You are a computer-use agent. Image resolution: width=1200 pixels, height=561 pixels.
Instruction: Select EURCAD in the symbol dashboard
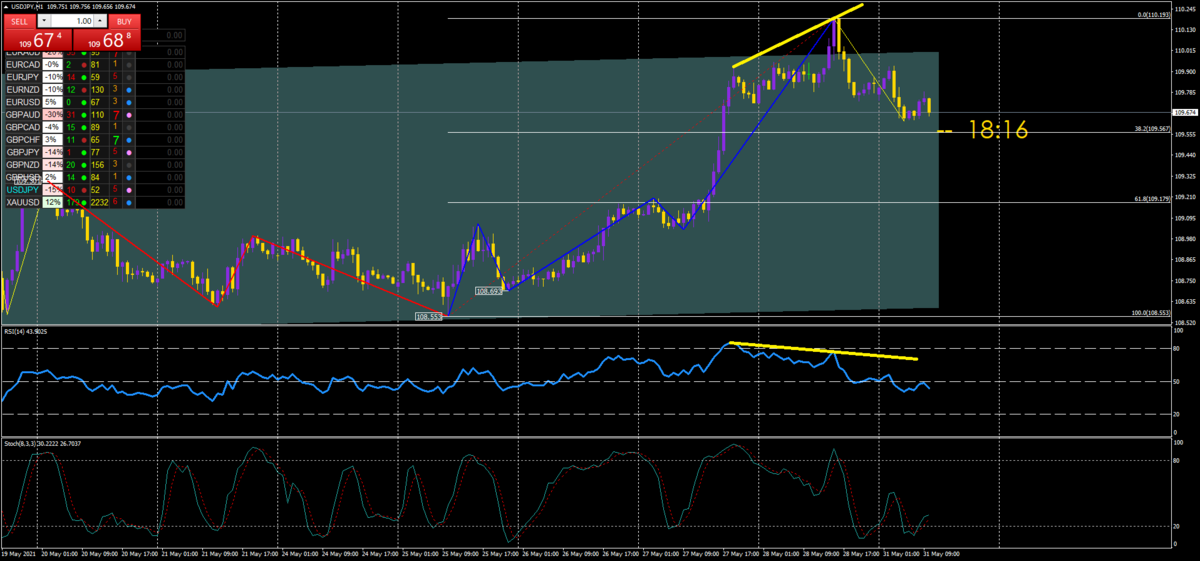coord(23,64)
